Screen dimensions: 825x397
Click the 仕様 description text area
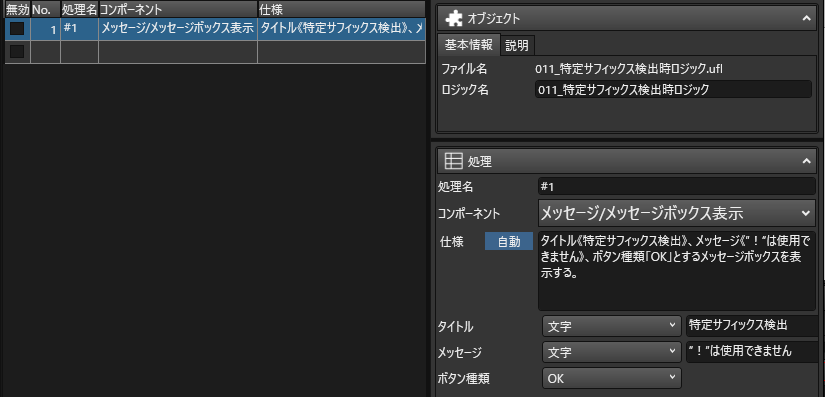(677, 271)
